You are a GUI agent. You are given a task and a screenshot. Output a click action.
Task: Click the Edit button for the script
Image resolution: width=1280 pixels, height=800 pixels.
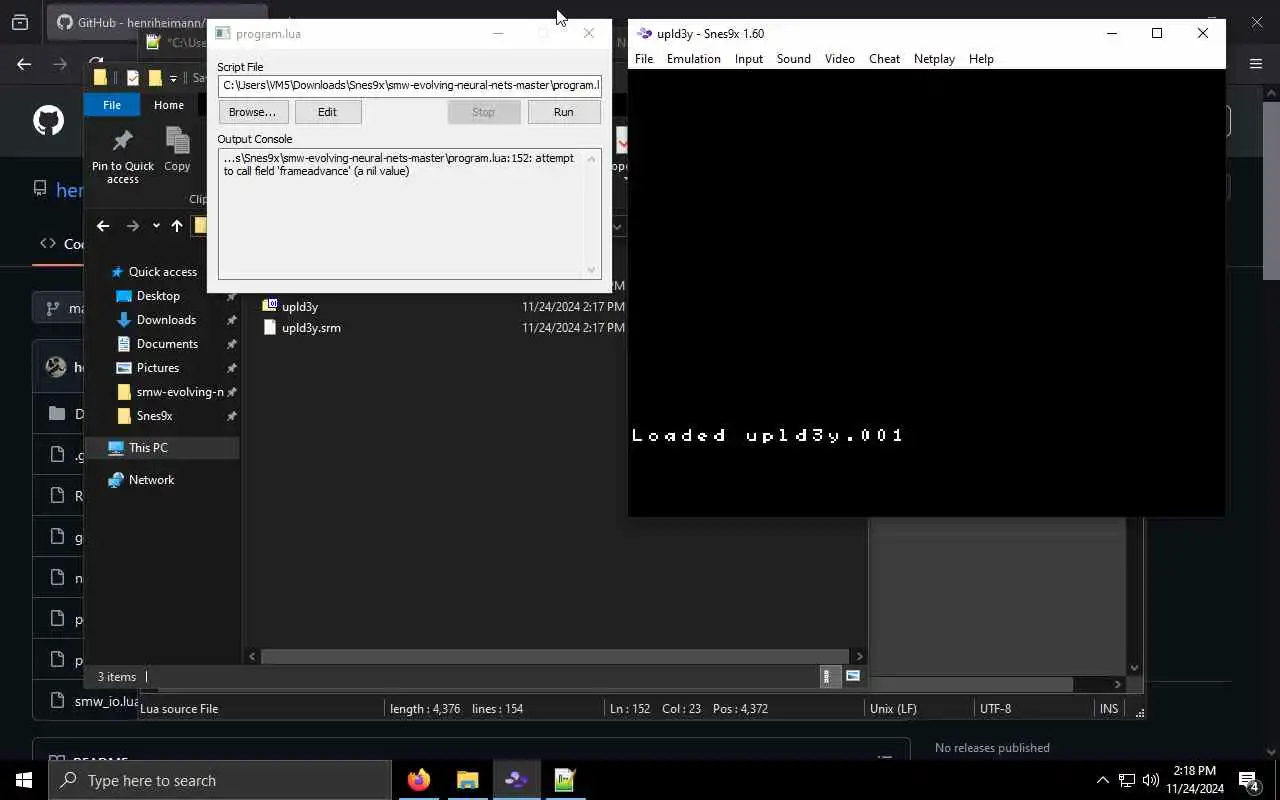click(327, 112)
